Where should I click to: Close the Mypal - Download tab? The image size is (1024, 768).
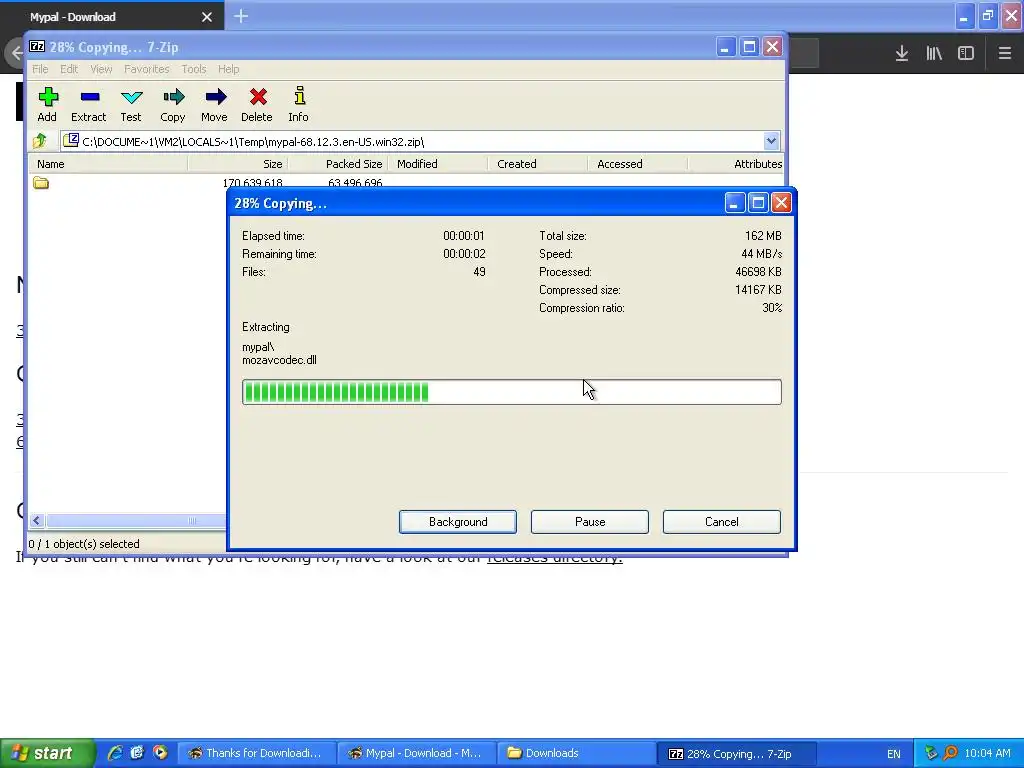pyautogui.click(x=207, y=17)
